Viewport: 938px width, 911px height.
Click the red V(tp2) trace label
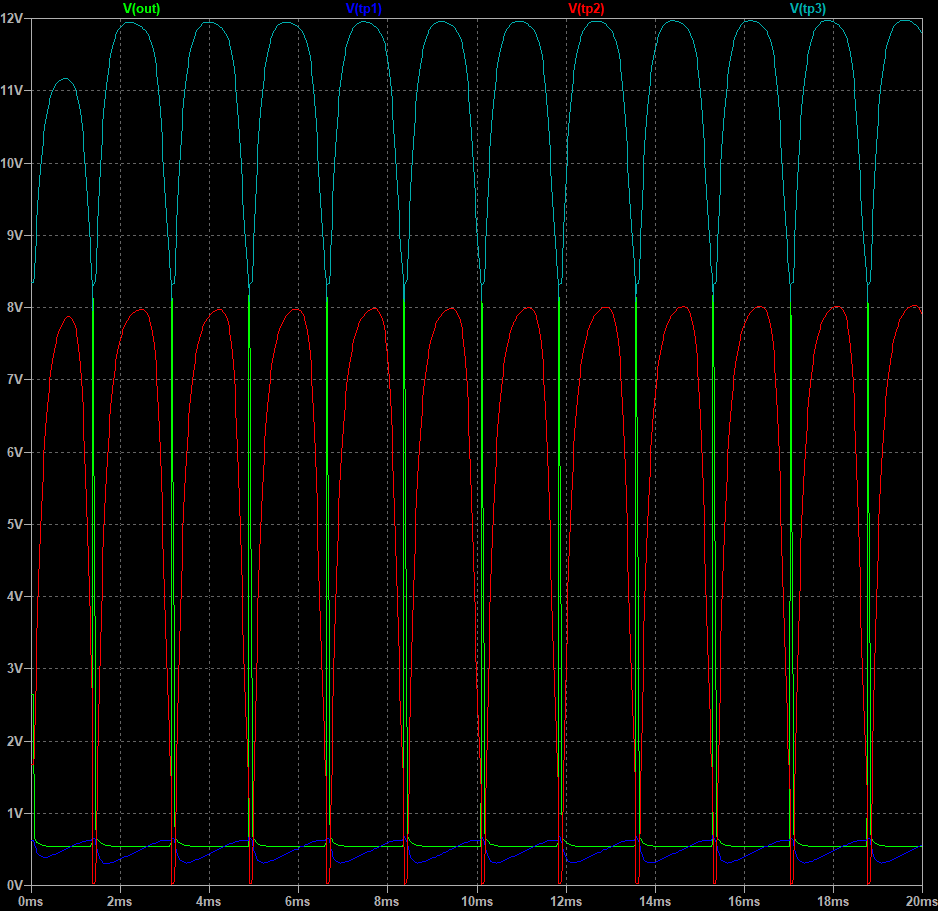(x=586, y=9)
